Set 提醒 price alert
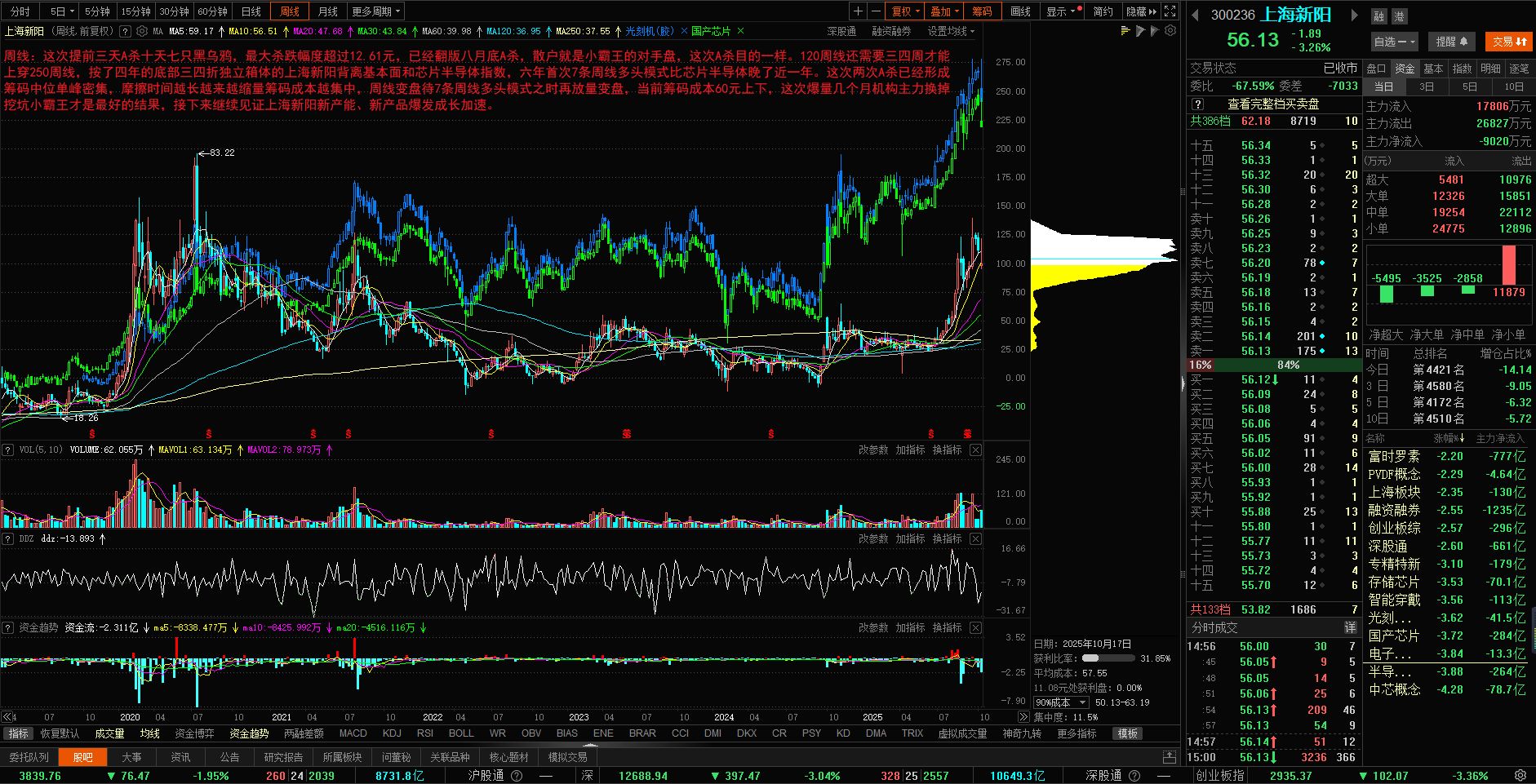Screen dimensions: 1536x784 point(1452,42)
